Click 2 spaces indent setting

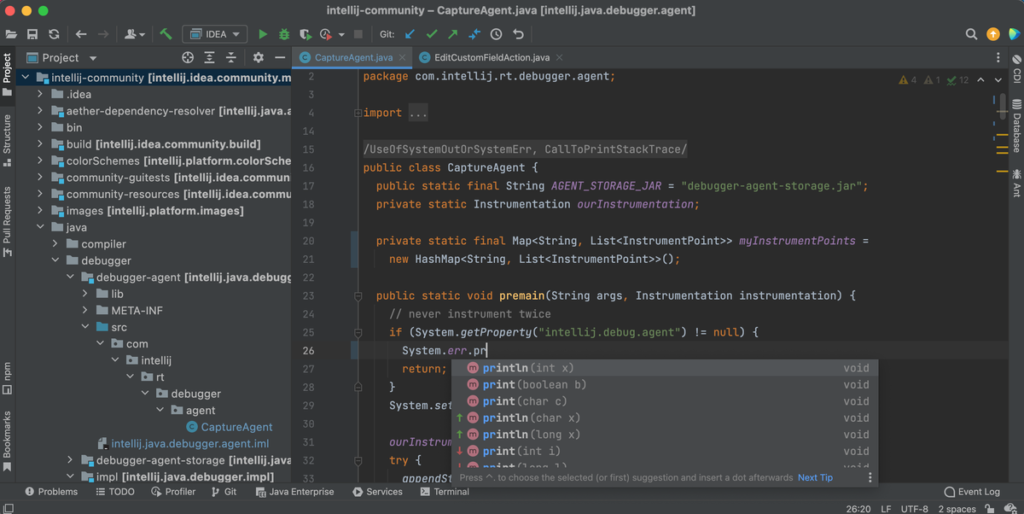(x=957, y=509)
